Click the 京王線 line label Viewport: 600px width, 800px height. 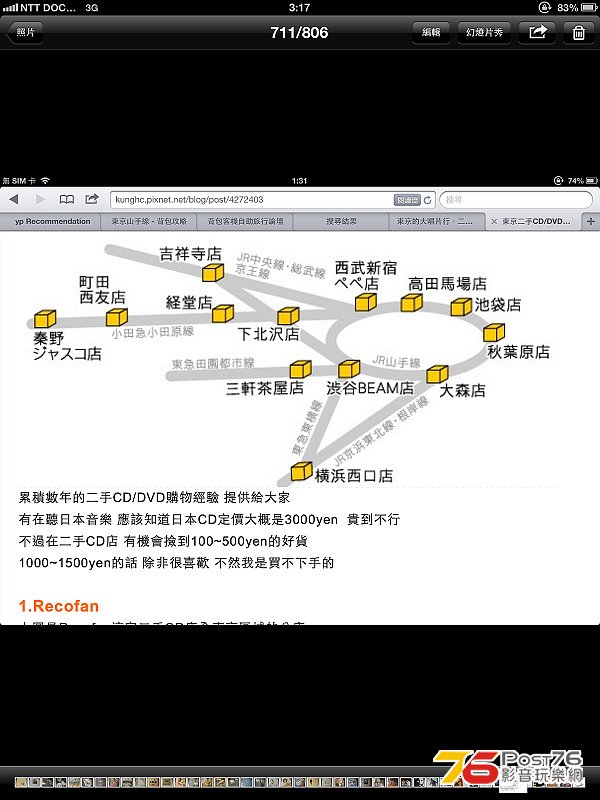(x=252, y=271)
